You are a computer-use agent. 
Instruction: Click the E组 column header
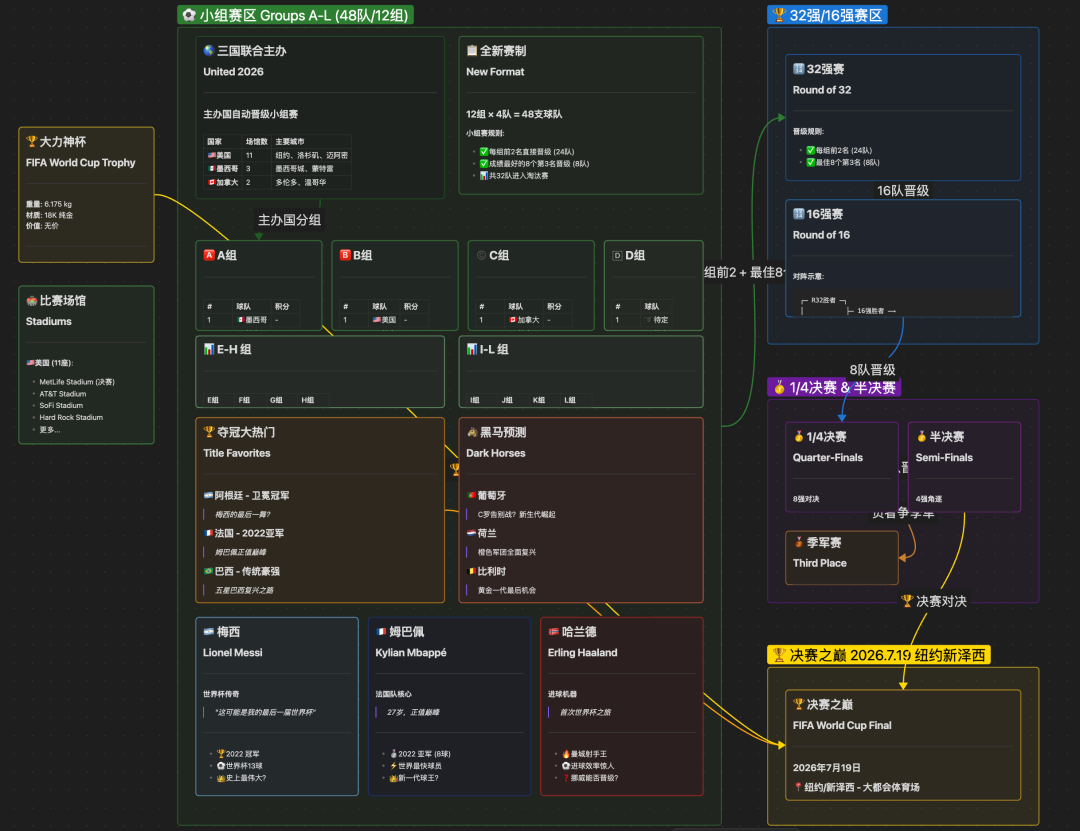point(213,400)
